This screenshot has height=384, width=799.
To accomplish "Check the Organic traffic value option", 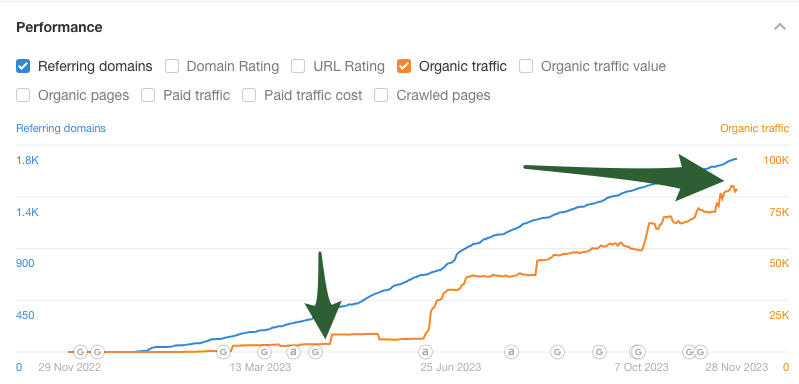I will [x=526, y=66].
